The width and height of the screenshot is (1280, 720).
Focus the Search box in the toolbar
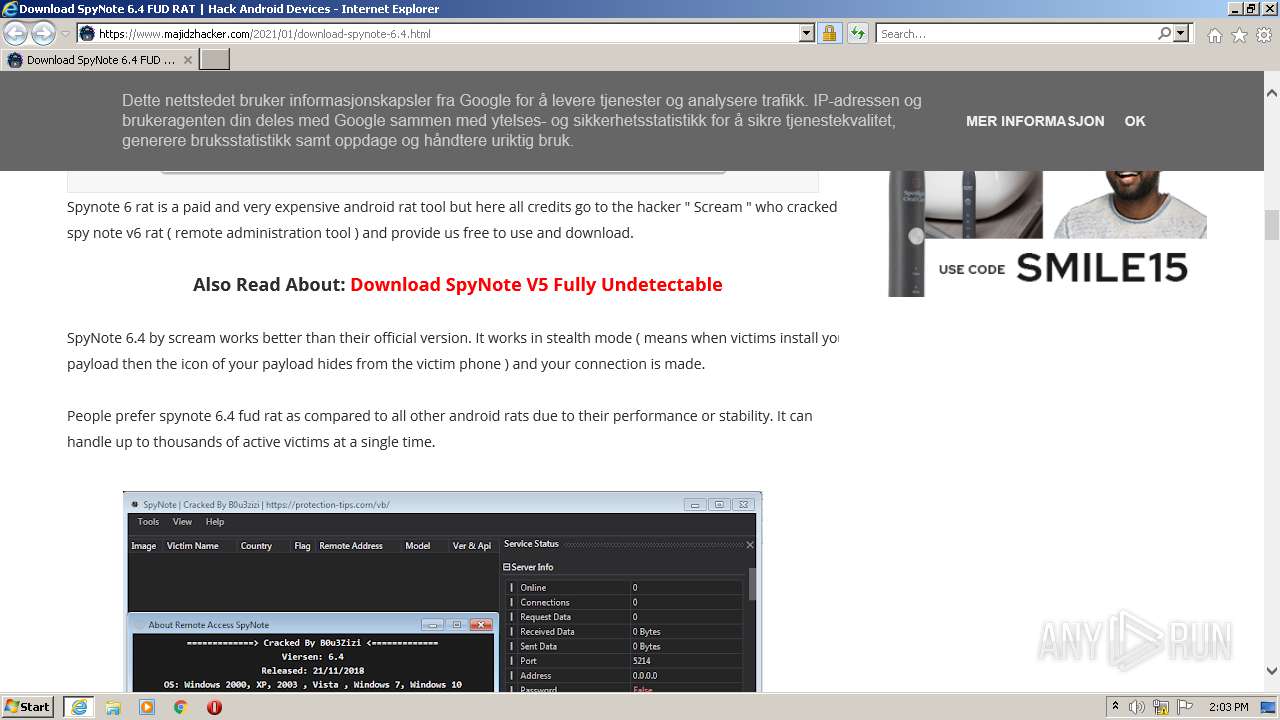tap(1016, 34)
